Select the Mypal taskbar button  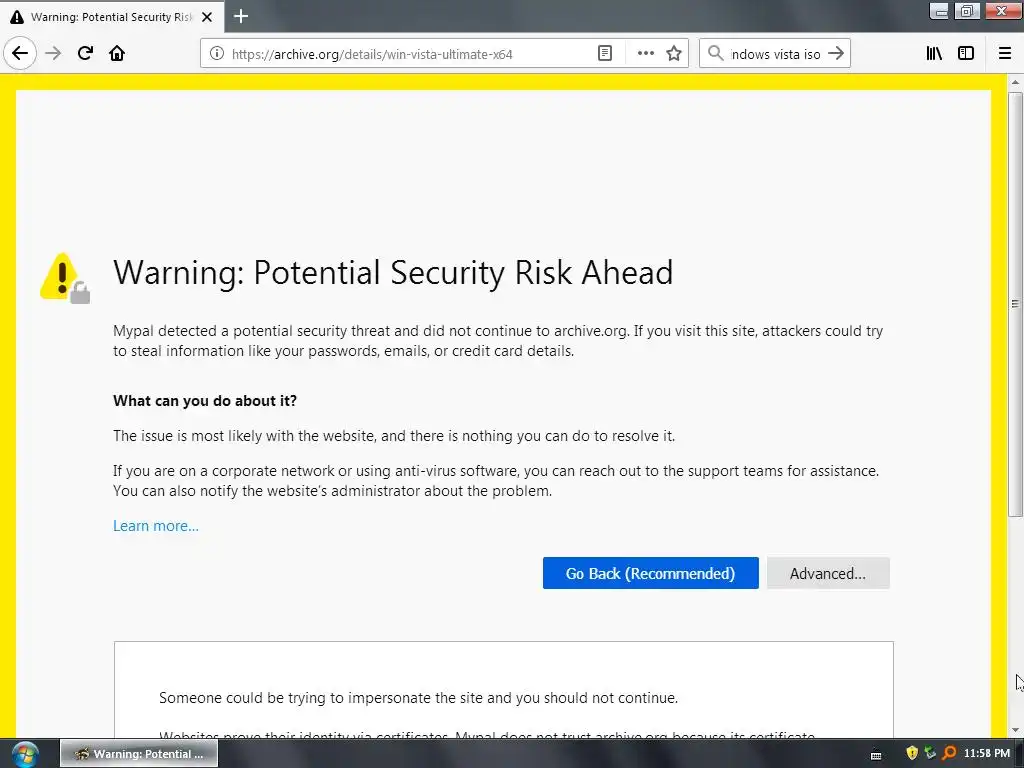139,754
